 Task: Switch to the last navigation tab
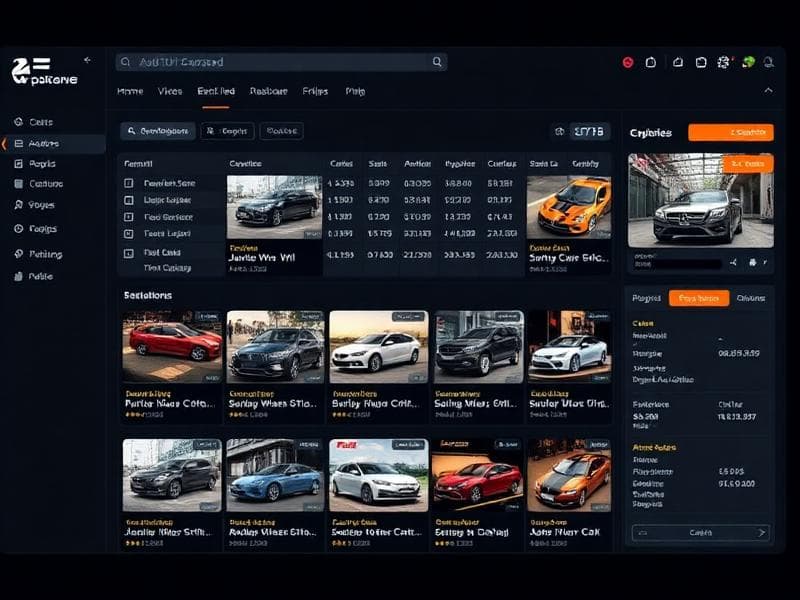[355, 91]
